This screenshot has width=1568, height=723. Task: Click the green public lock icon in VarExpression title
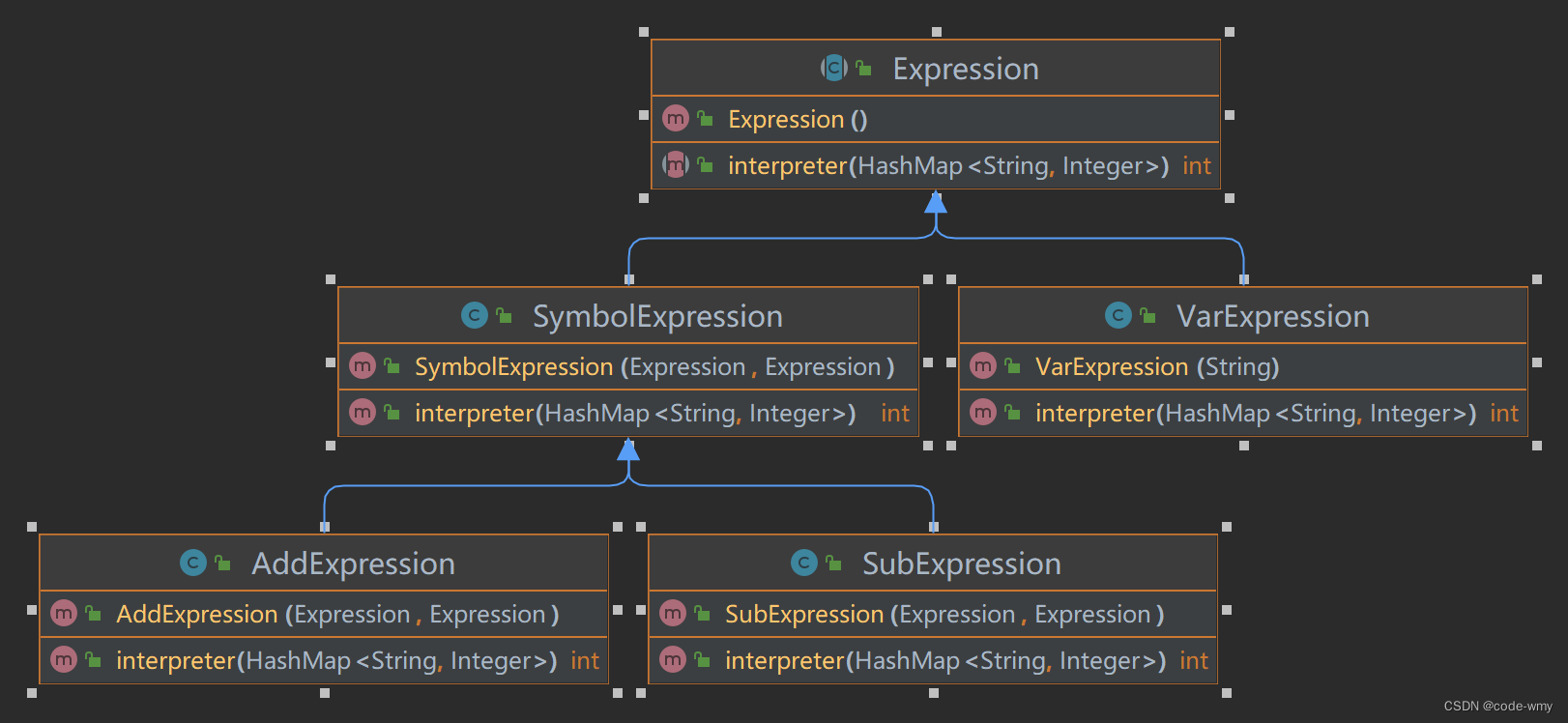1147,315
